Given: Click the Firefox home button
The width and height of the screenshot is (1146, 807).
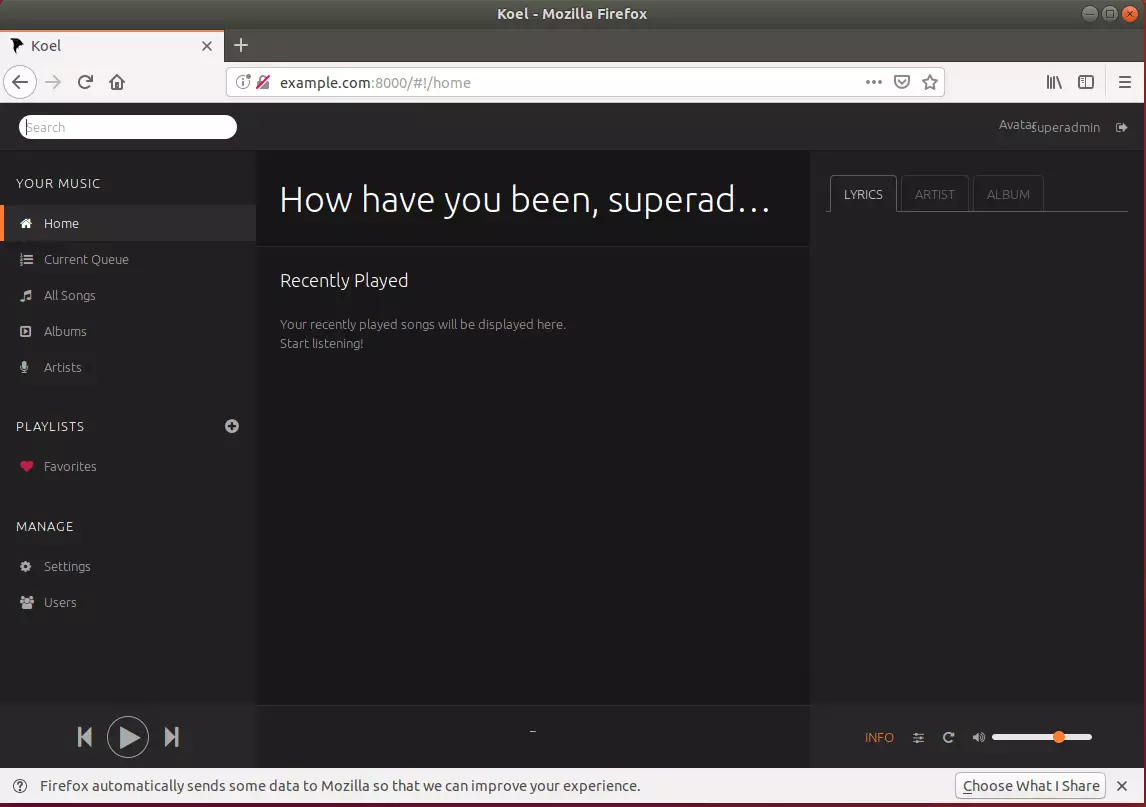Looking at the screenshot, I should 117,82.
